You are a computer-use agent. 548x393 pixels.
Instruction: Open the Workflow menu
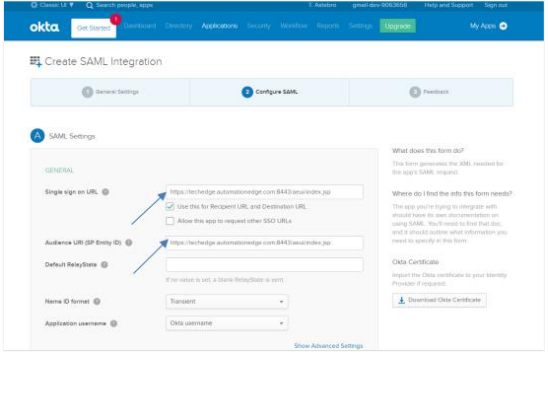(294, 26)
